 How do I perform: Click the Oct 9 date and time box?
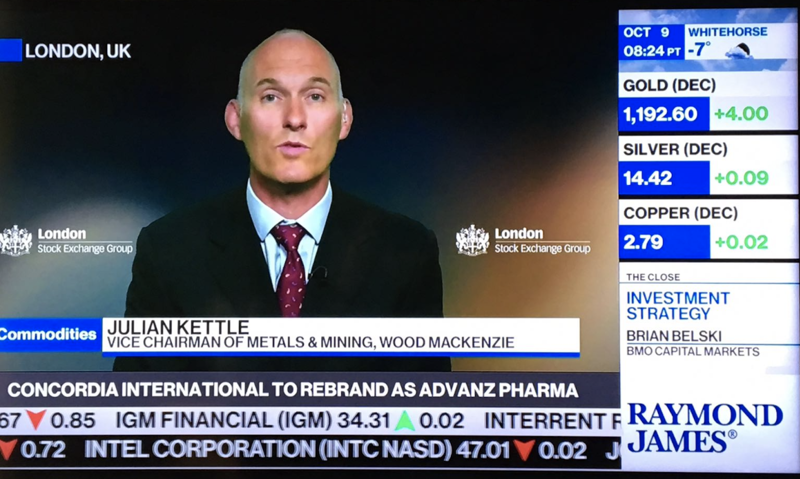point(652,42)
